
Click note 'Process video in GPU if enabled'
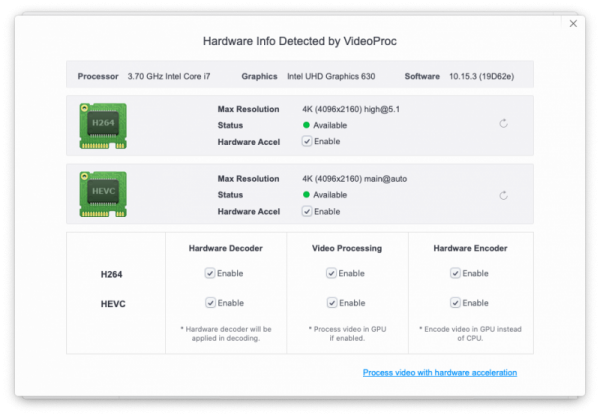[x=347, y=333]
